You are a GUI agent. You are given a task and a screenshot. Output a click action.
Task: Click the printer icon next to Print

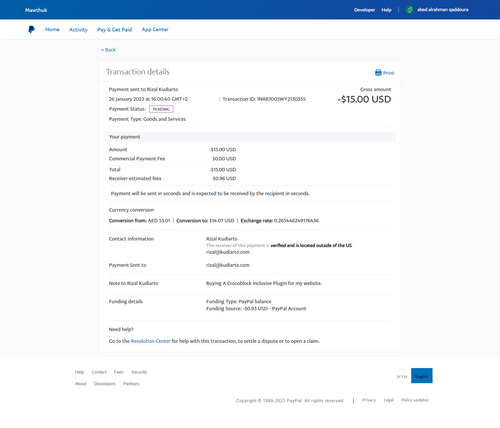(x=378, y=73)
